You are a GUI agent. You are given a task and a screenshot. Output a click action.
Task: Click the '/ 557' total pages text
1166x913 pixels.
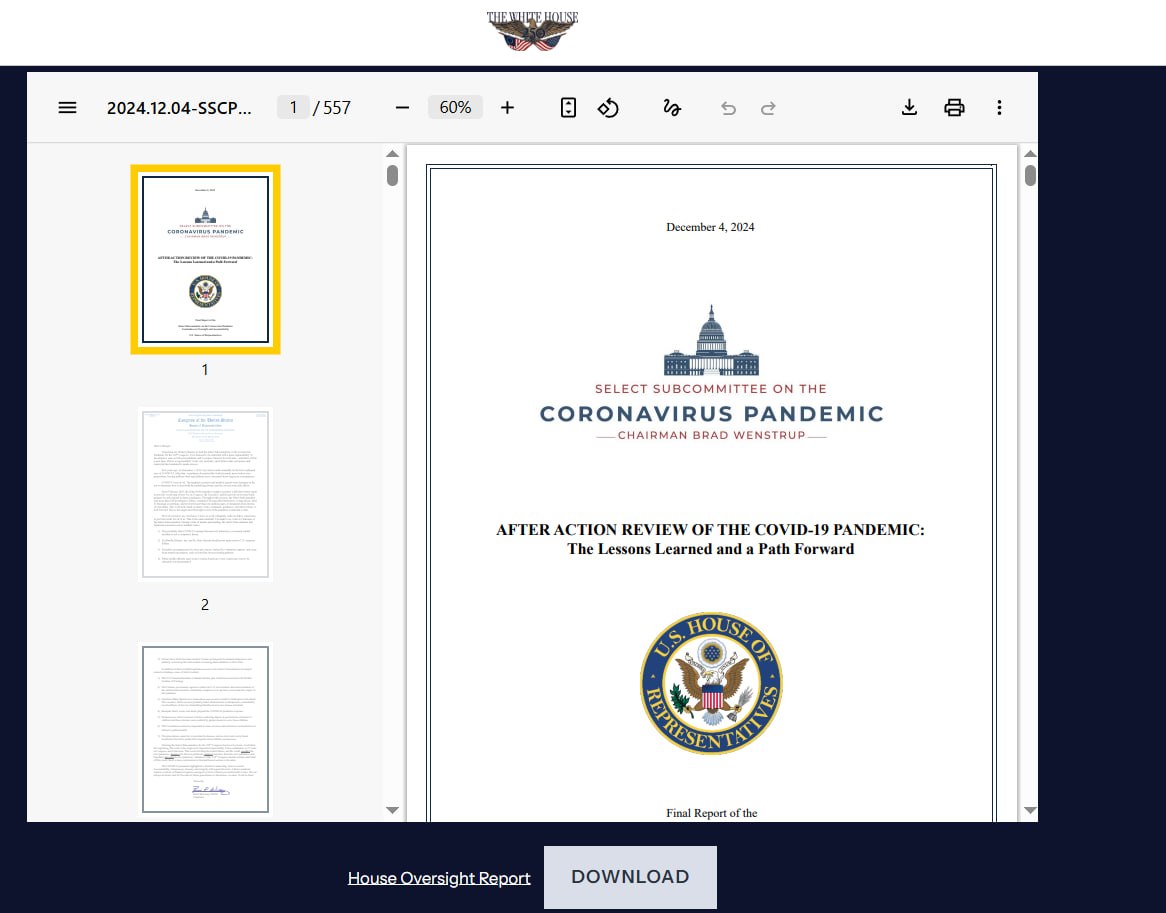[332, 108]
